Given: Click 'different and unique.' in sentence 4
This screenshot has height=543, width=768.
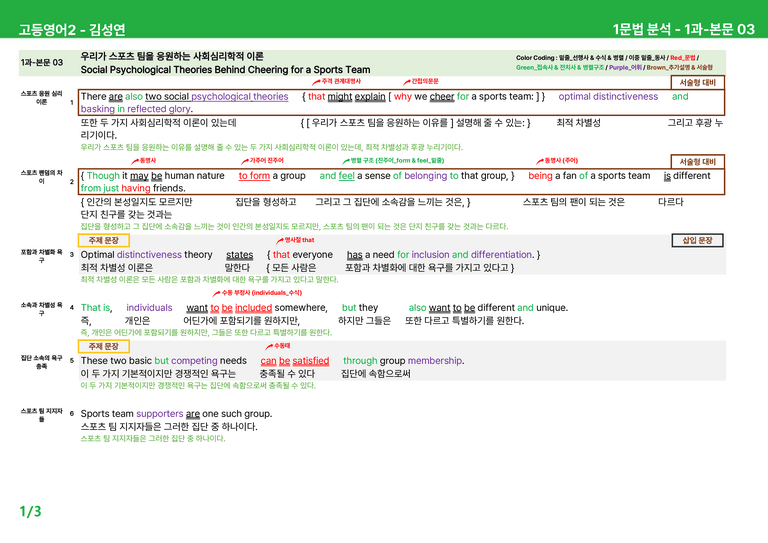Looking at the screenshot, I should coord(523,308).
